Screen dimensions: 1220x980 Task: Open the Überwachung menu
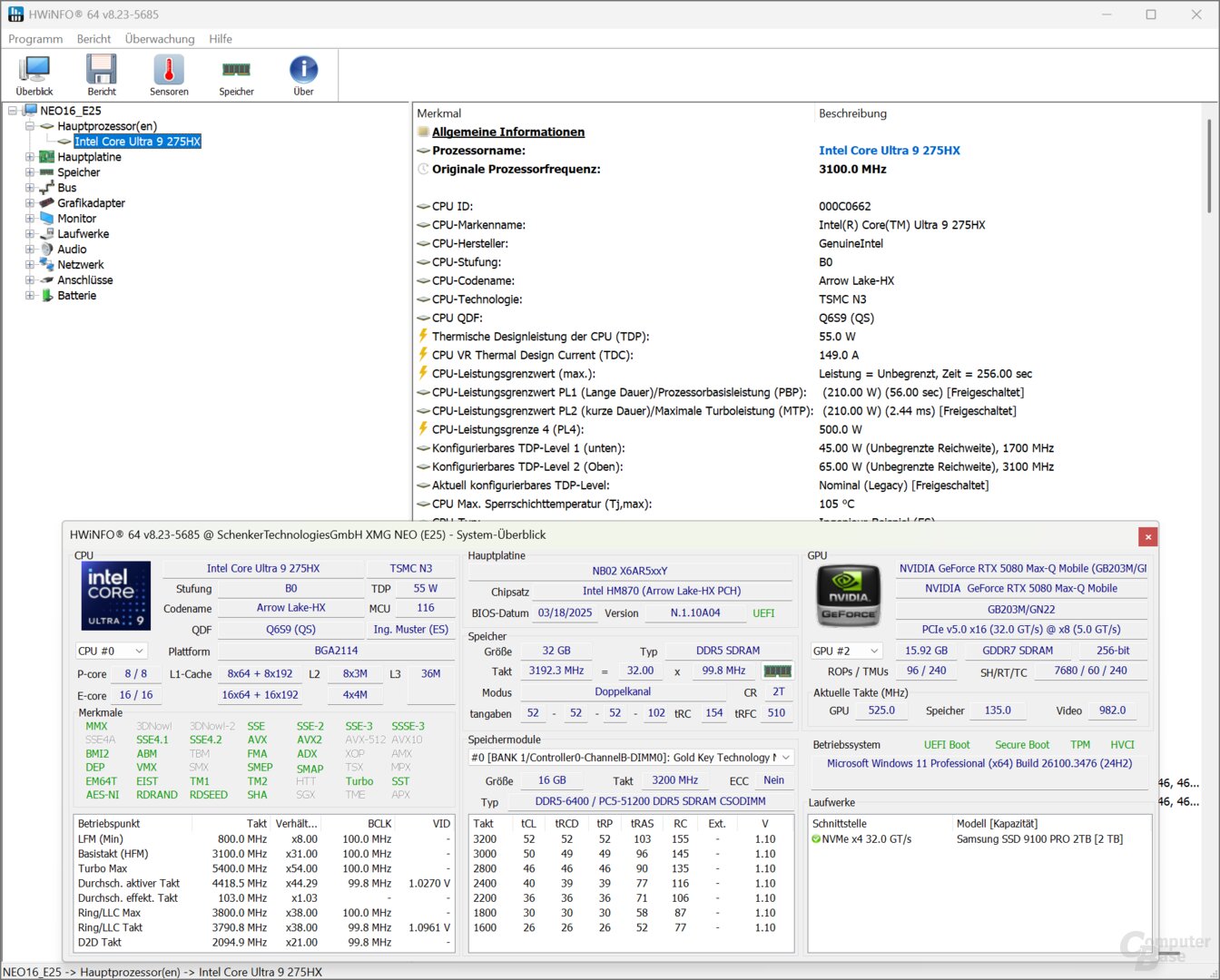point(160,39)
